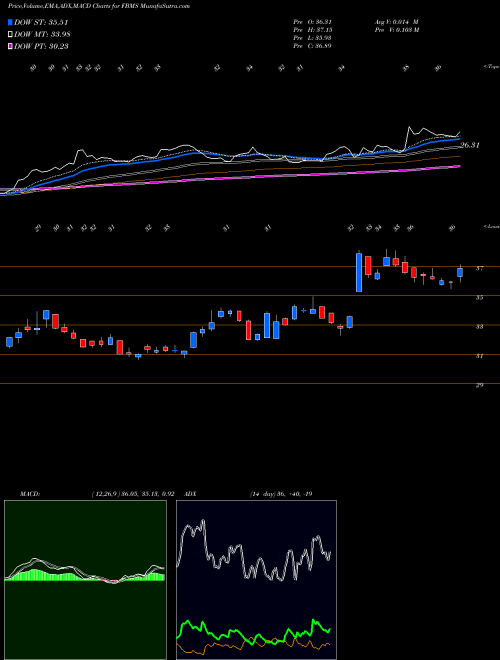Click the 26.31 label beside the EMA lines
Viewport: 500px width, 660px height.
(470, 145)
